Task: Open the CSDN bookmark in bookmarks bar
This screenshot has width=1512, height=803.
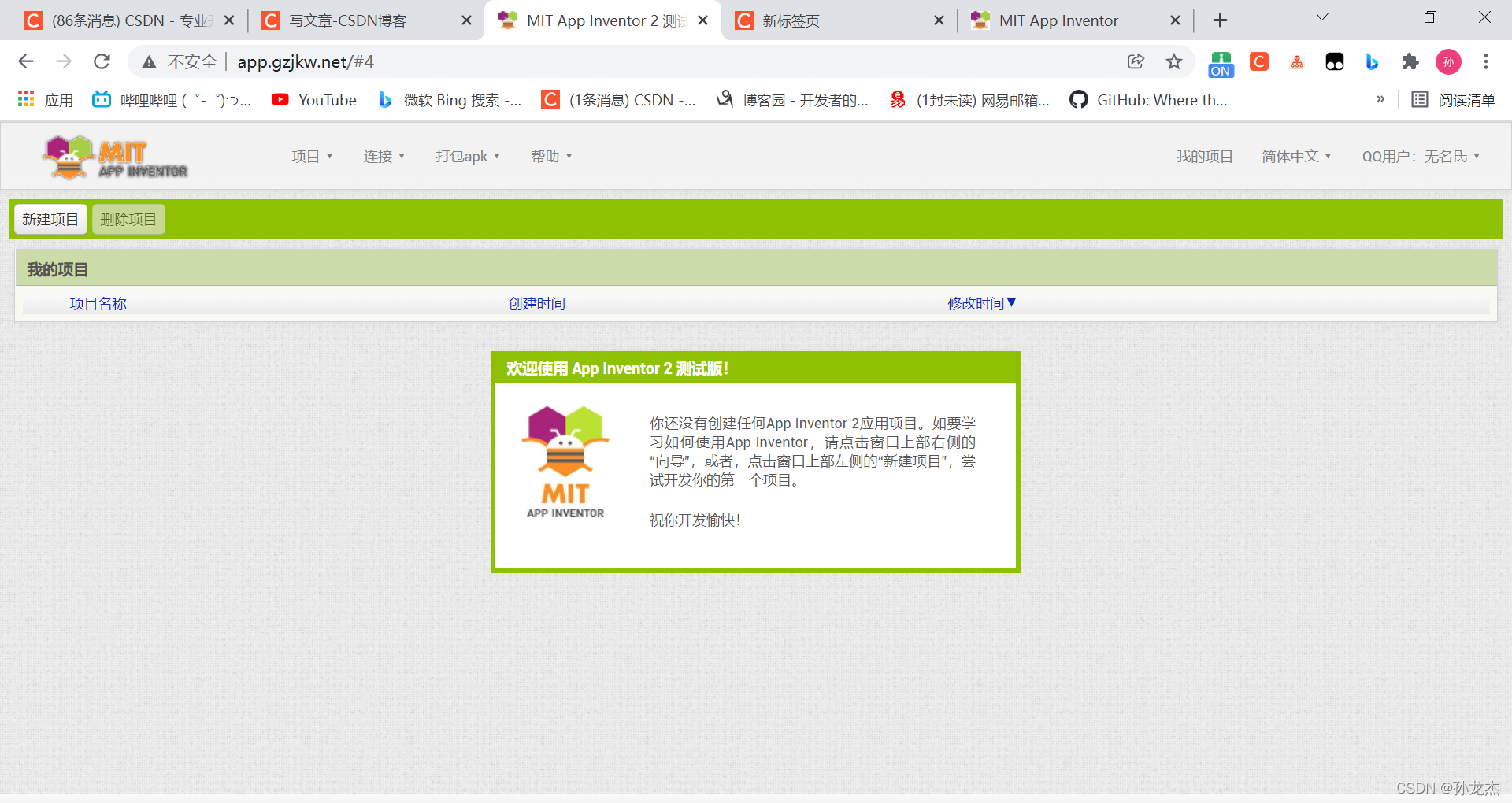Action: pos(619,100)
